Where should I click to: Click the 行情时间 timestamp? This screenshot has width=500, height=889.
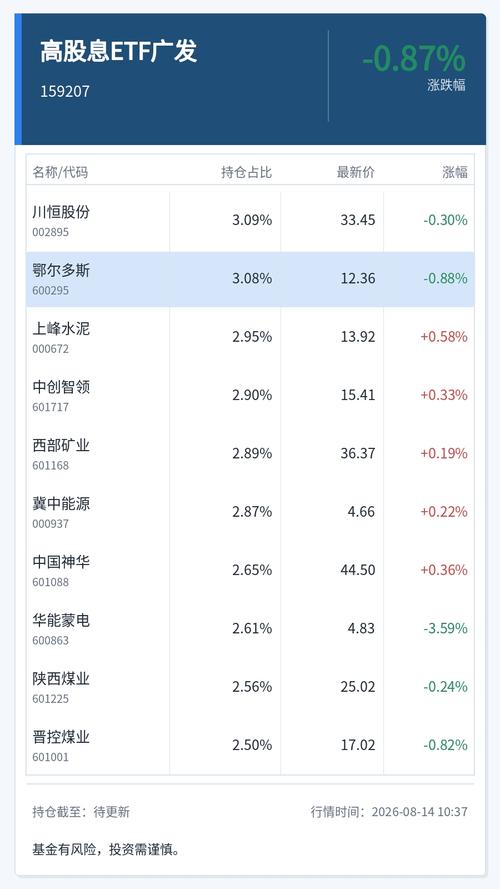pyautogui.click(x=389, y=812)
